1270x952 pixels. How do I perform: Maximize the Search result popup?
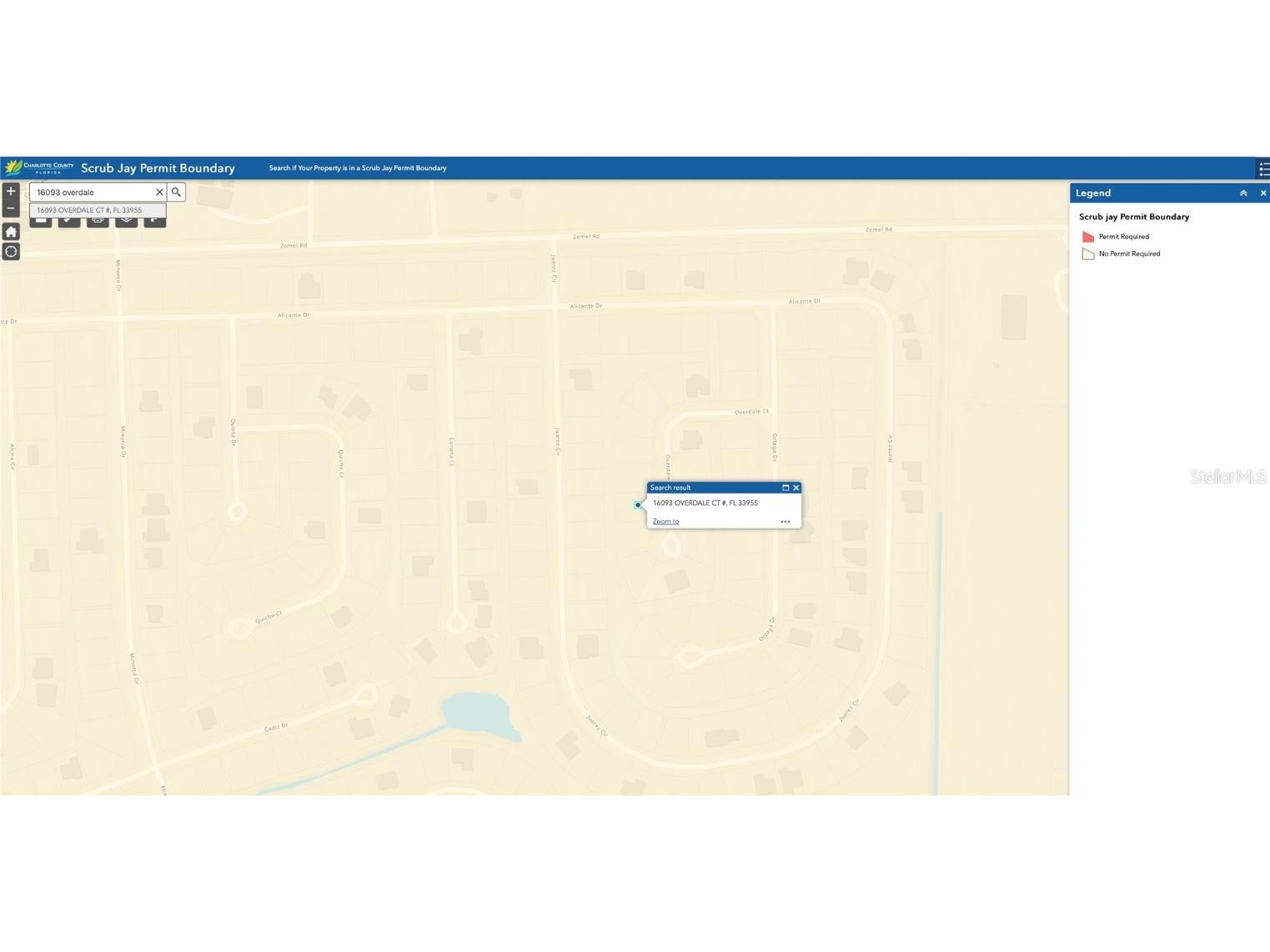click(x=785, y=488)
